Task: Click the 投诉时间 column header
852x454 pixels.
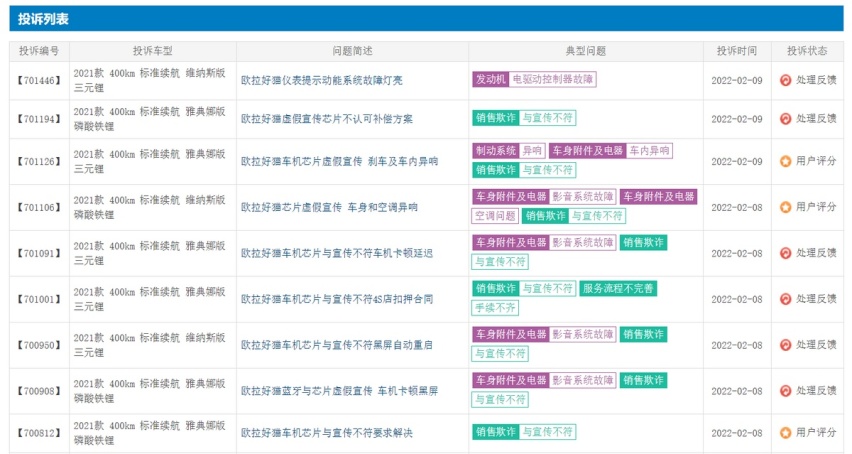Action: click(737, 51)
